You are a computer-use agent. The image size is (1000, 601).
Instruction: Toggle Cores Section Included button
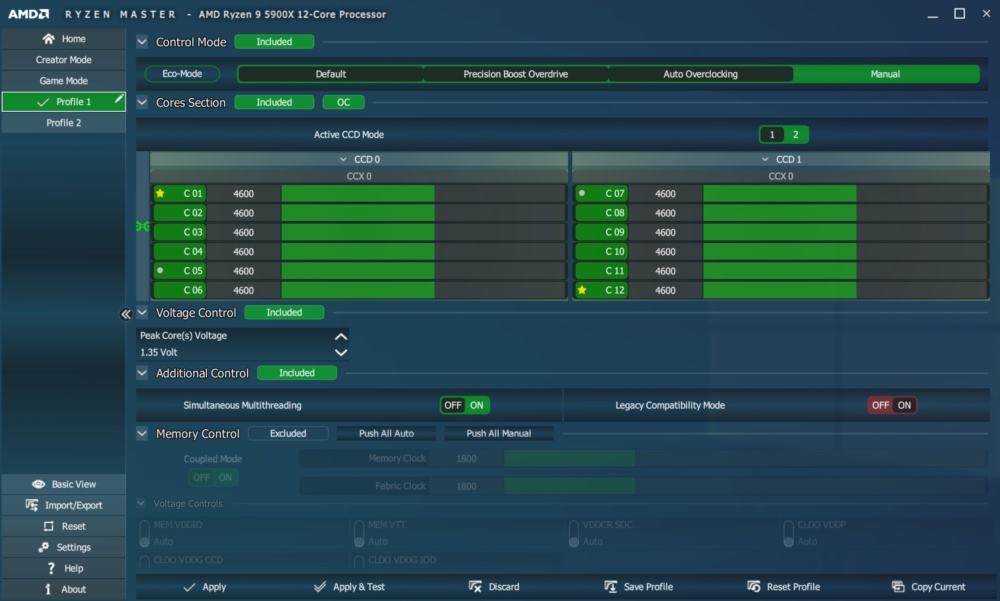point(274,102)
